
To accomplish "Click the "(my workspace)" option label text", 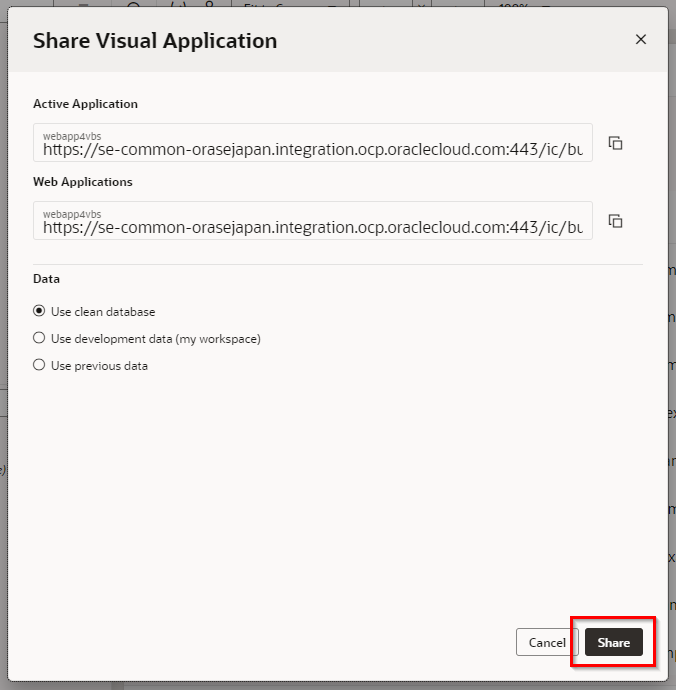I will pos(218,339).
